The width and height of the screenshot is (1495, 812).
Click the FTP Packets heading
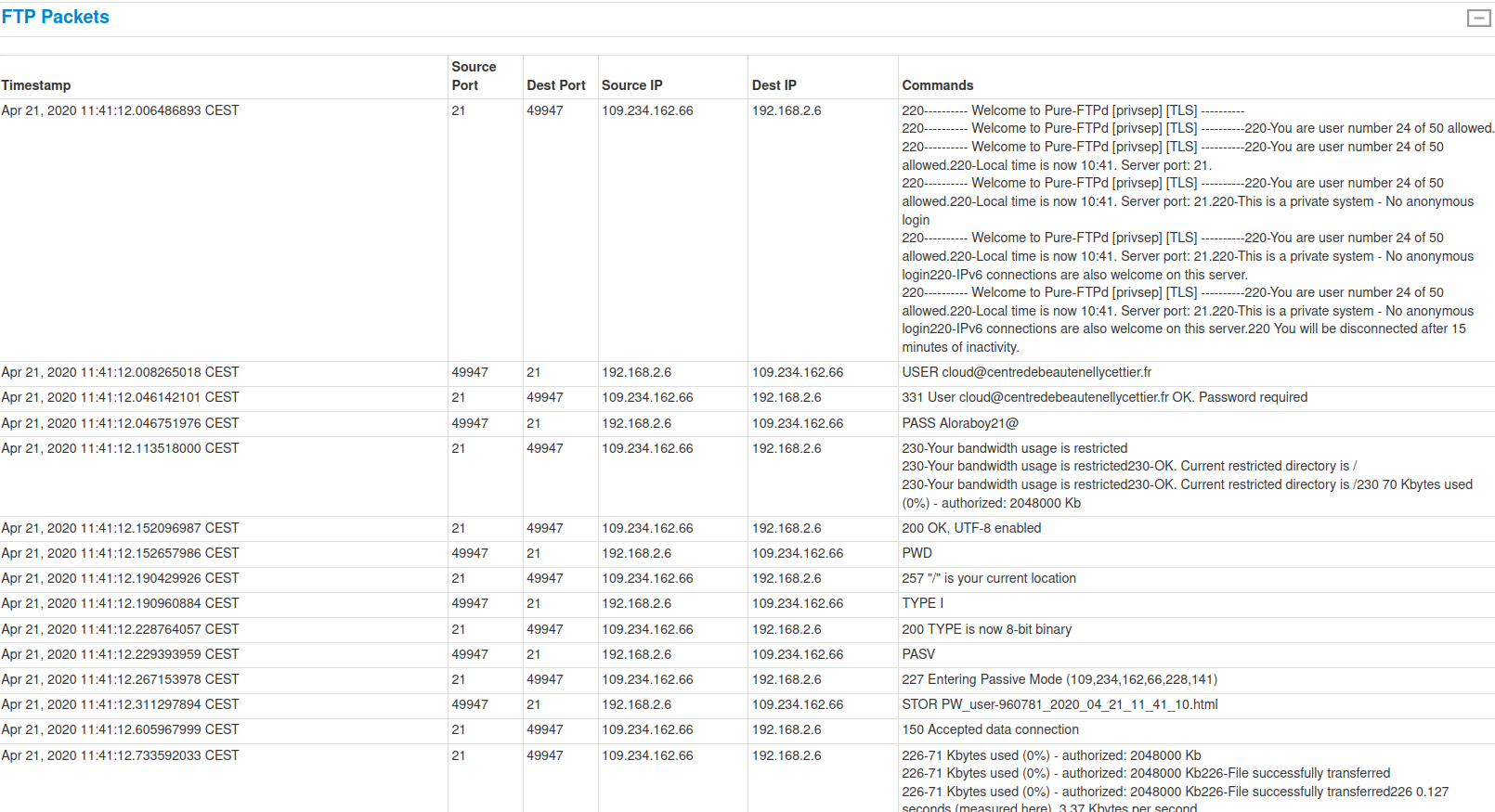click(x=56, y=17)
